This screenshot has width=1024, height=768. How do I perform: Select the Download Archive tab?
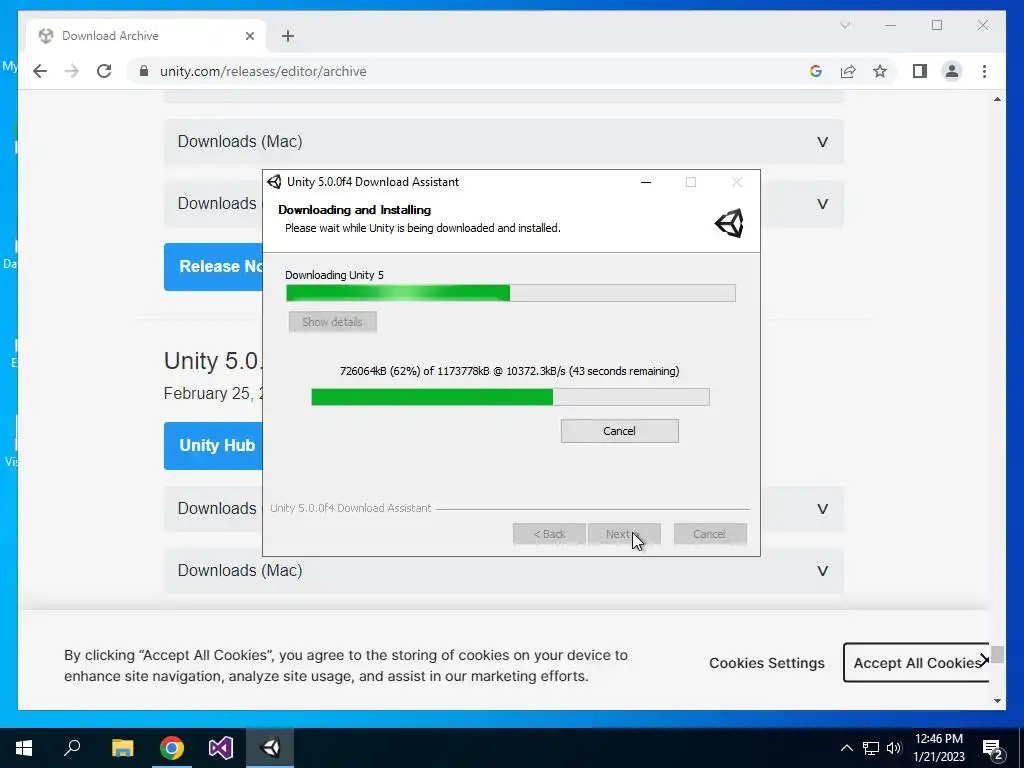[146, 36]
